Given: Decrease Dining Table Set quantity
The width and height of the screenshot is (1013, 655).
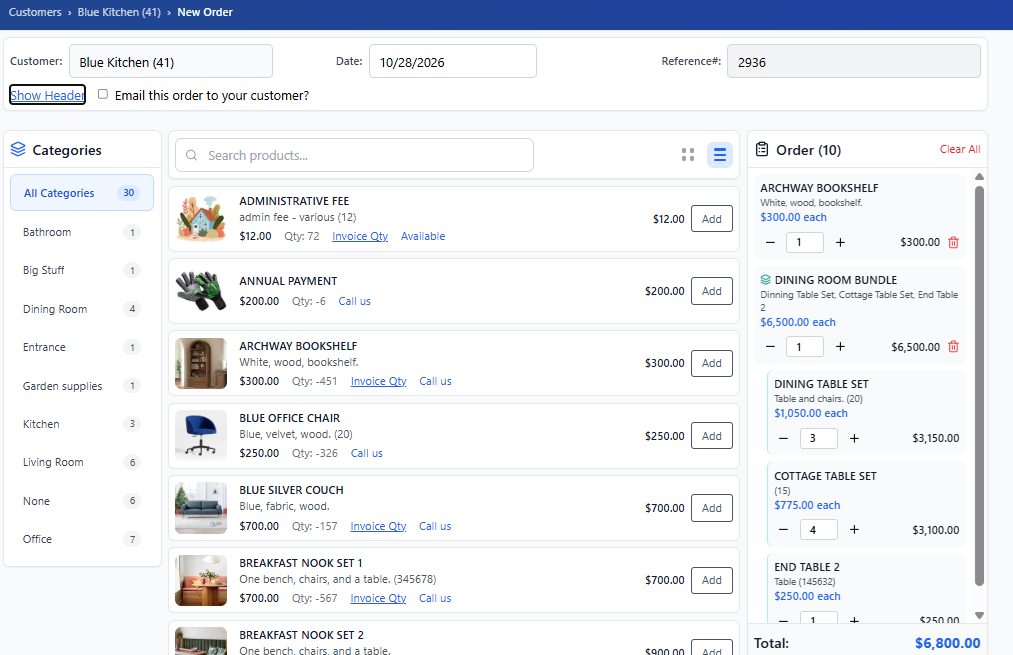Looking at the screenshot, I should [784, 438].
